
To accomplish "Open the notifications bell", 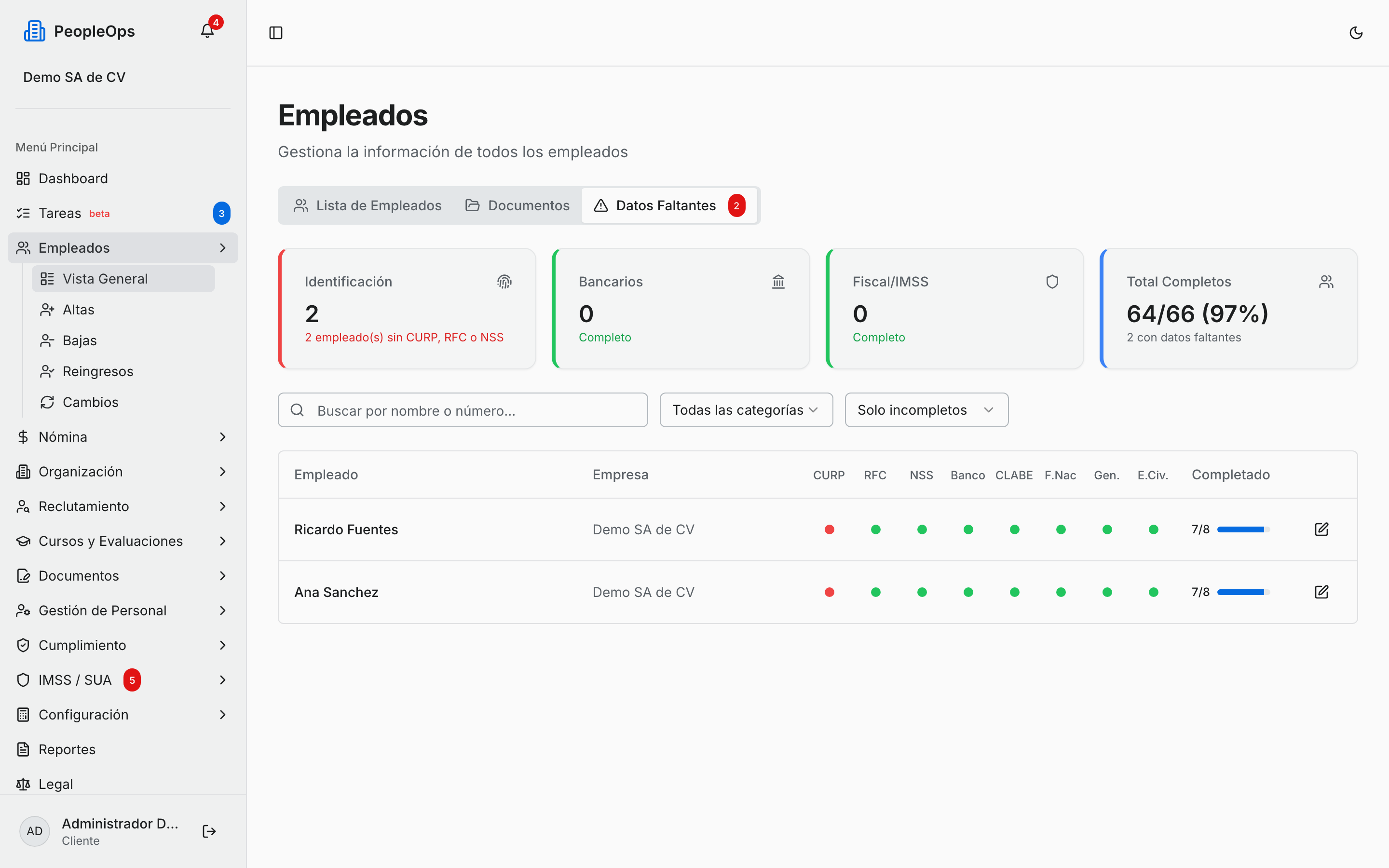I will point(207,31).
